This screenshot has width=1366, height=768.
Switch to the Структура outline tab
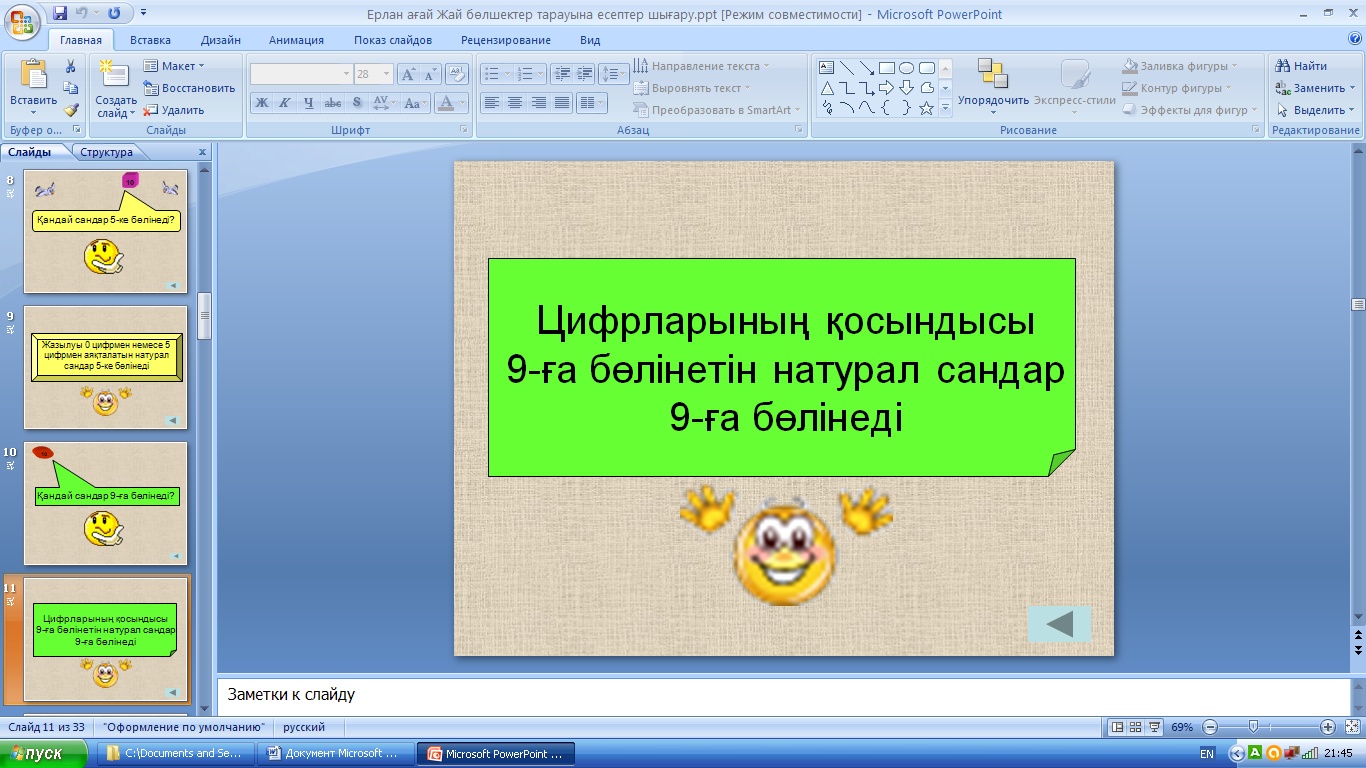[x=107, y=152]
